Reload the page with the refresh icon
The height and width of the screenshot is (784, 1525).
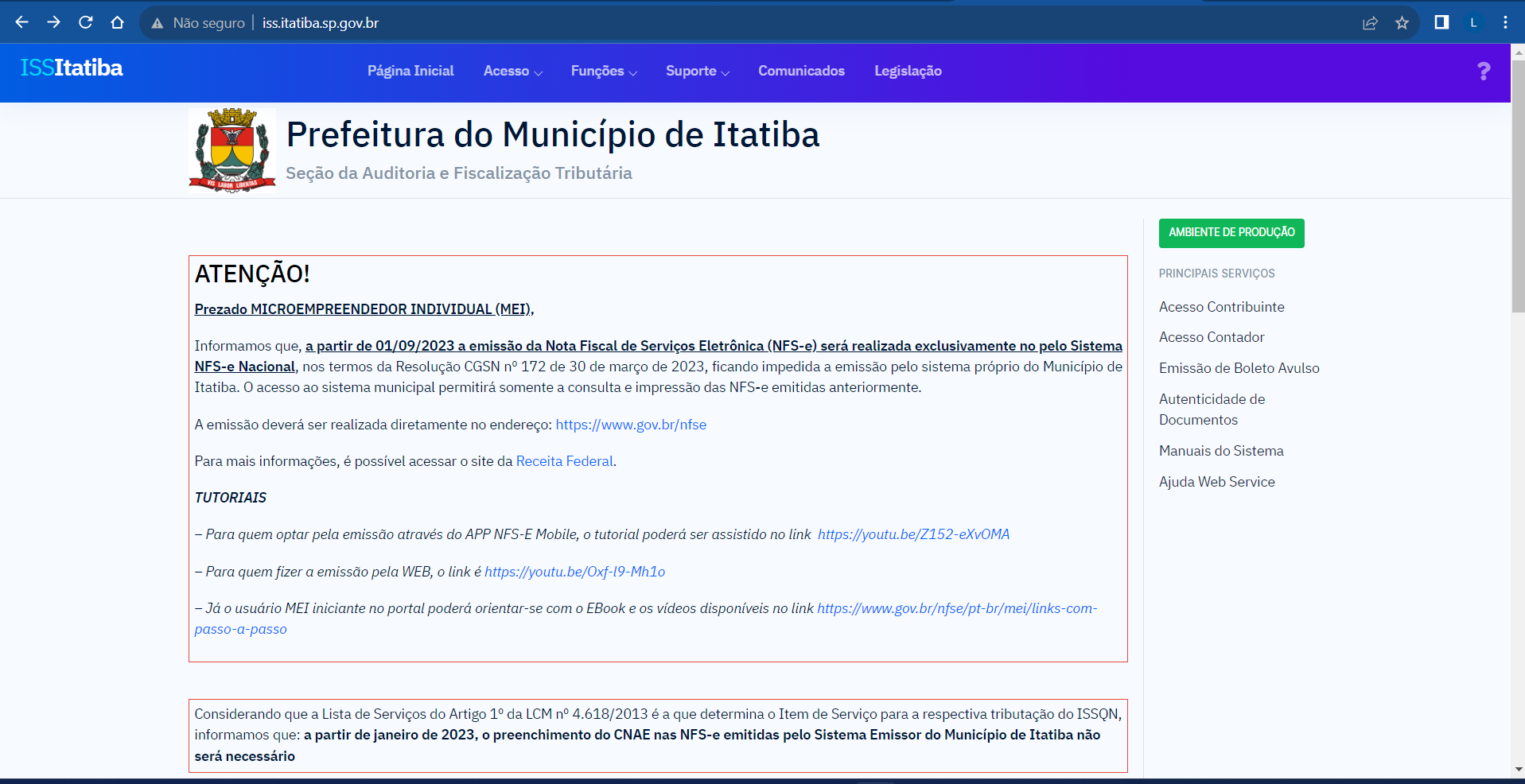(x=85, y=22)
